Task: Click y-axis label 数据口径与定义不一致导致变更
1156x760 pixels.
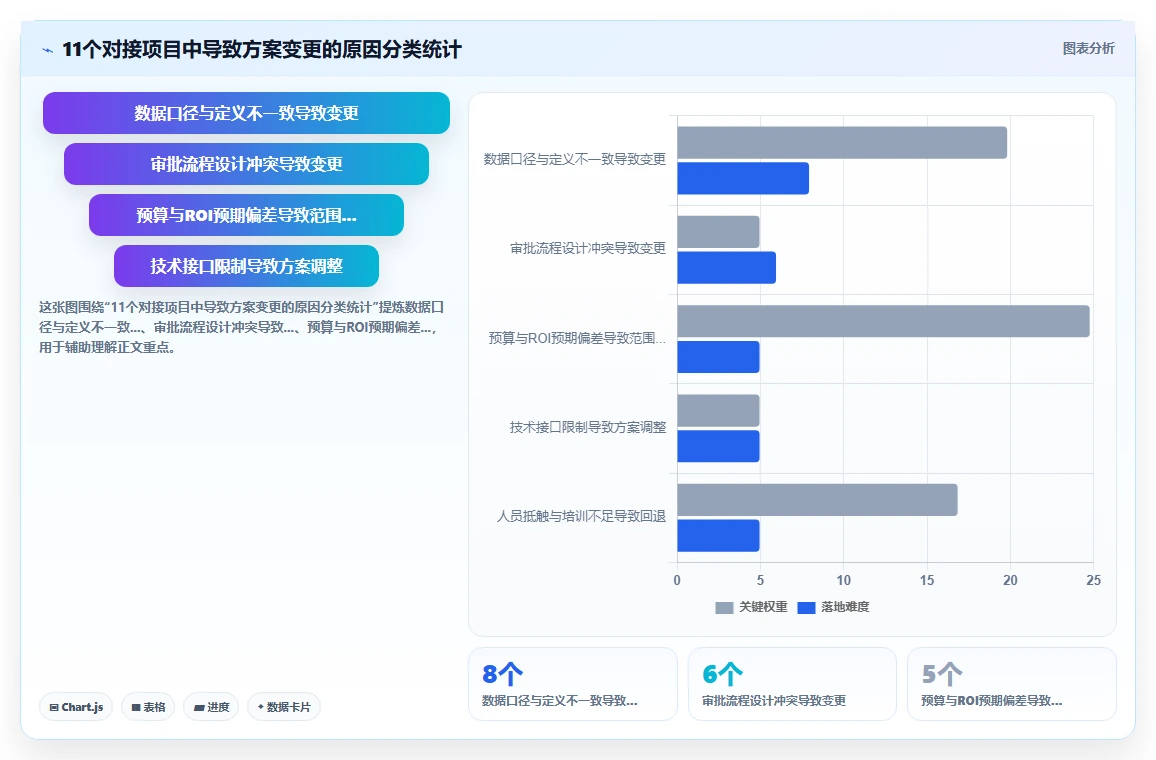Action: (574, 158)
